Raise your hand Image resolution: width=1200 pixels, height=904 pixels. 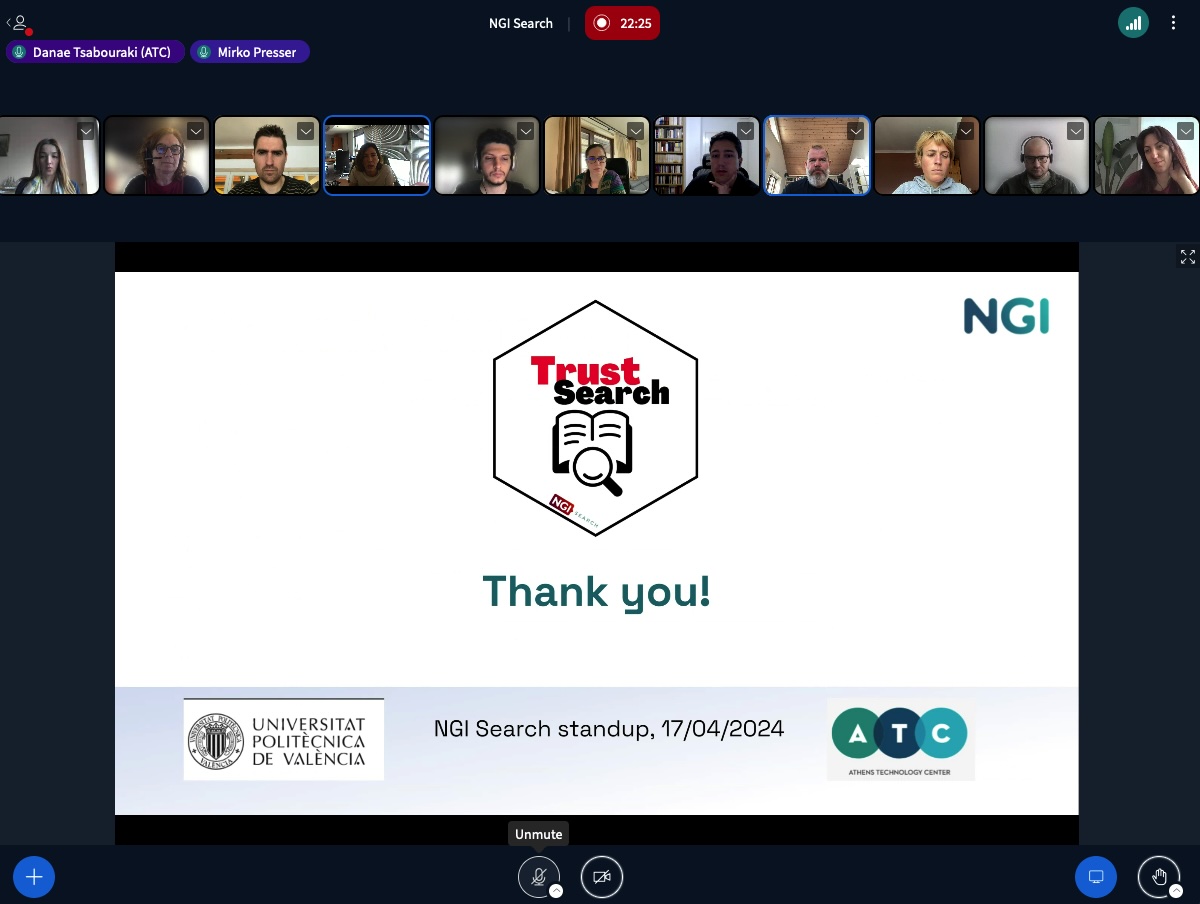(1159, 877)
